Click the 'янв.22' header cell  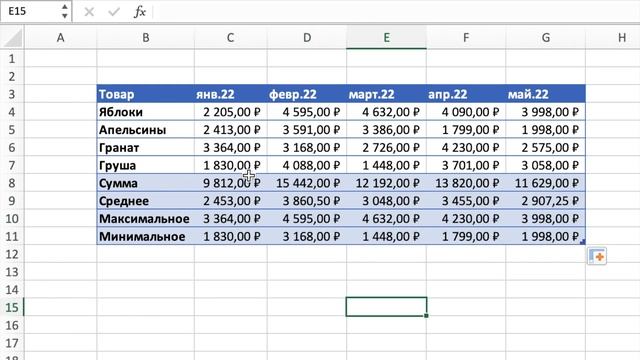231,94
